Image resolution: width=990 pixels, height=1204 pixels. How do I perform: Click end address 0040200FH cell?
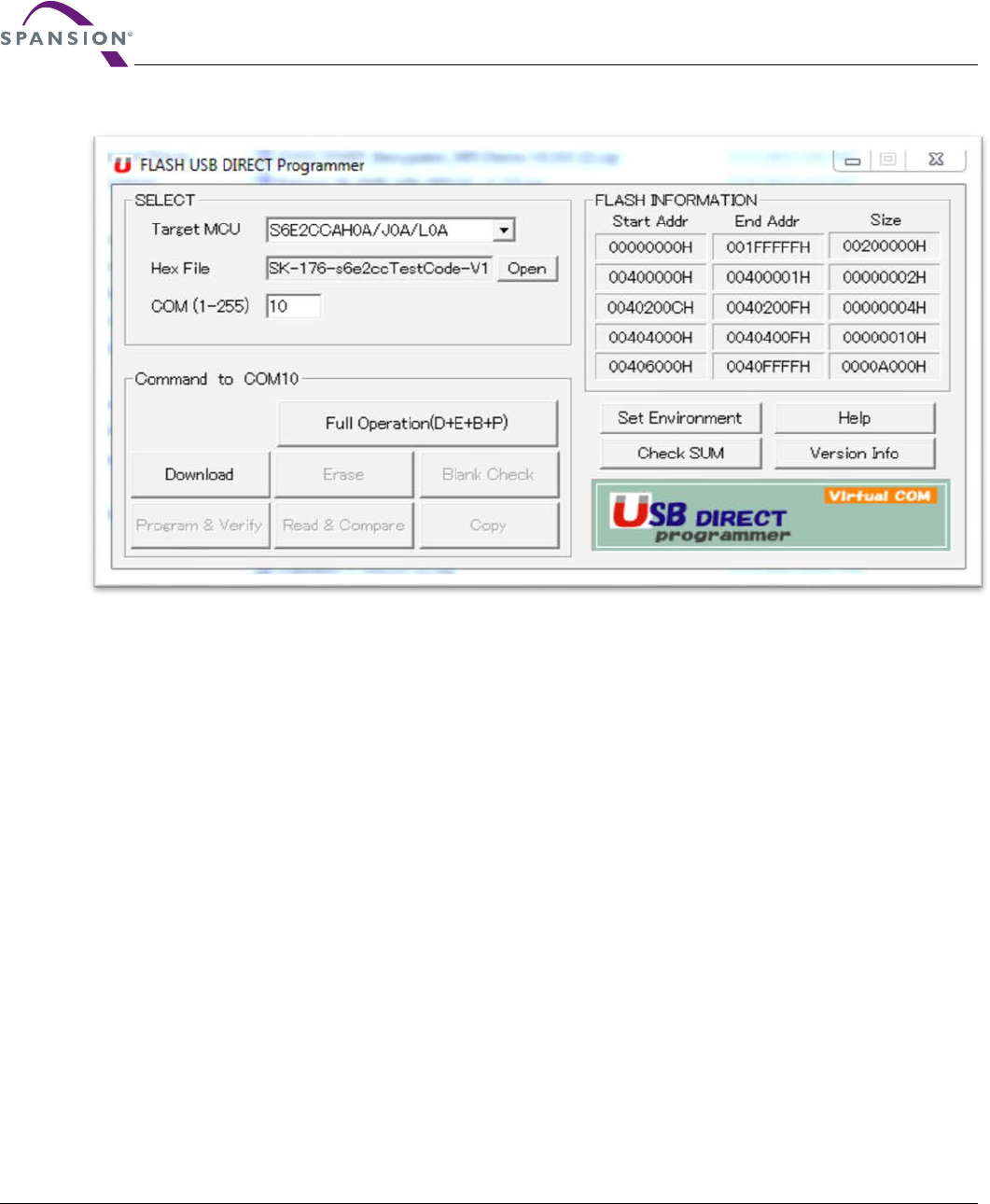pos(768,307)
